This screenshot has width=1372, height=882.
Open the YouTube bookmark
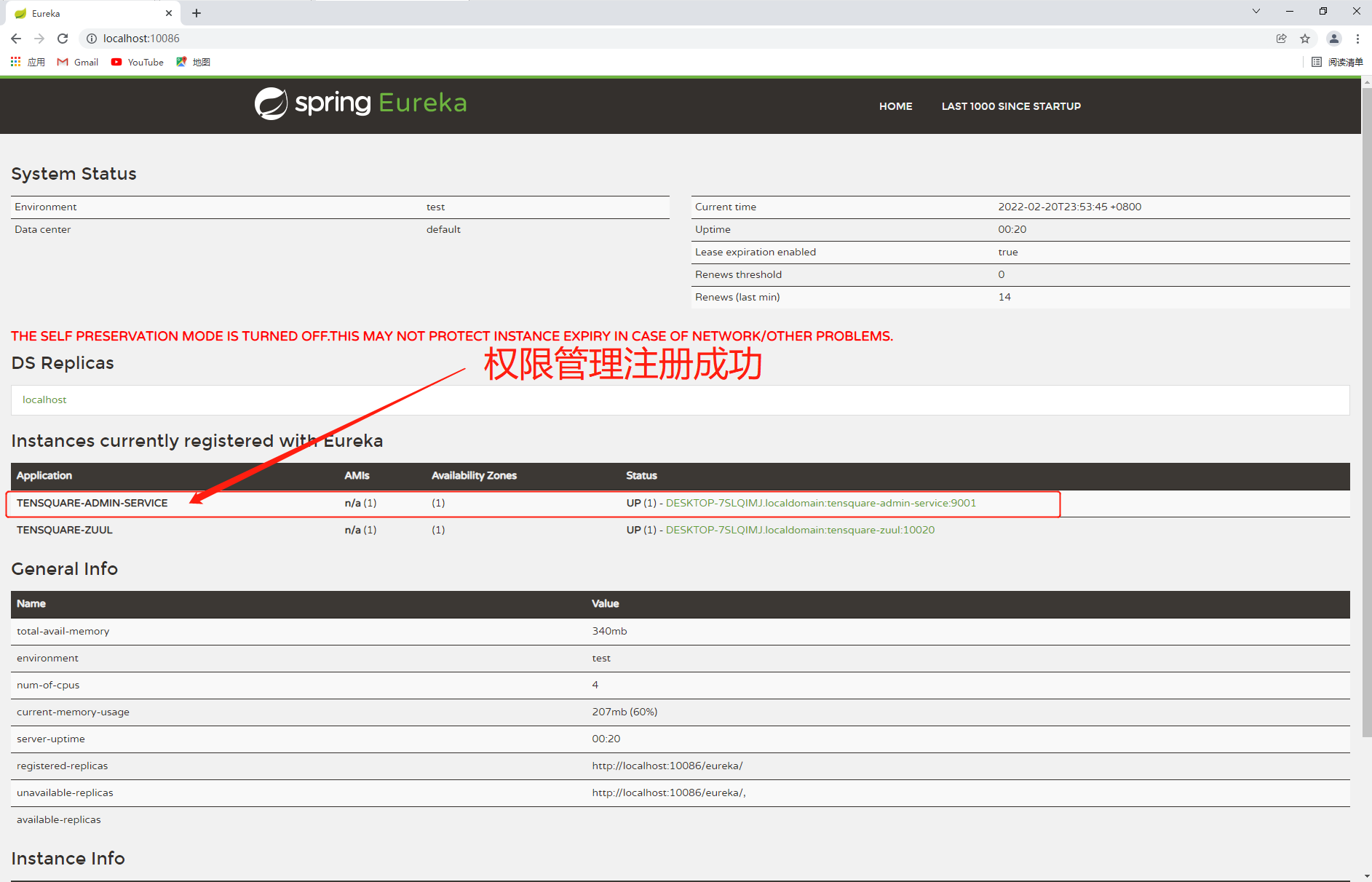coord(138,62)
